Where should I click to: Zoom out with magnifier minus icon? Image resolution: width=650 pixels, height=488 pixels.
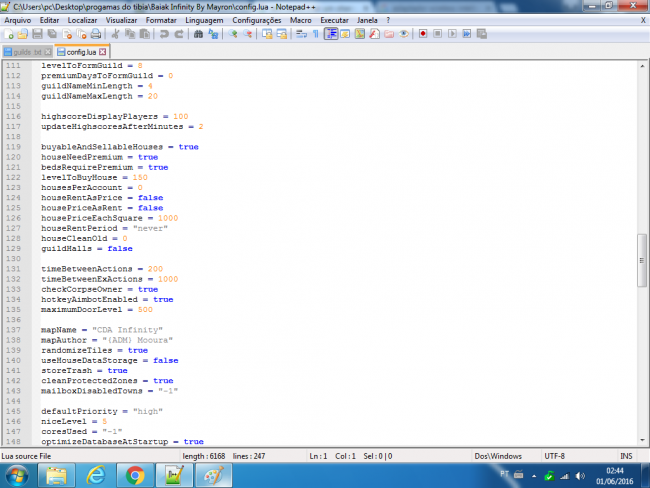click(x=247, y=34)
